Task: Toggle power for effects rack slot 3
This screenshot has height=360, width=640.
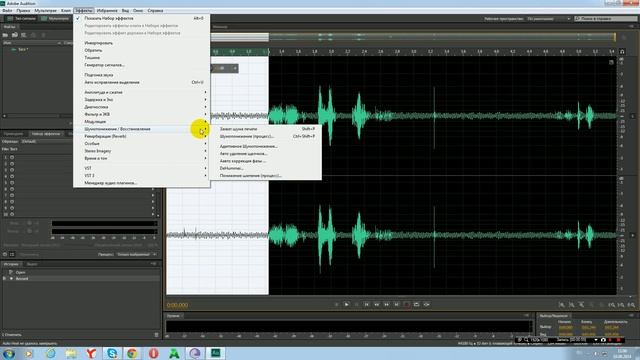Action: click(x=12, y=170)
